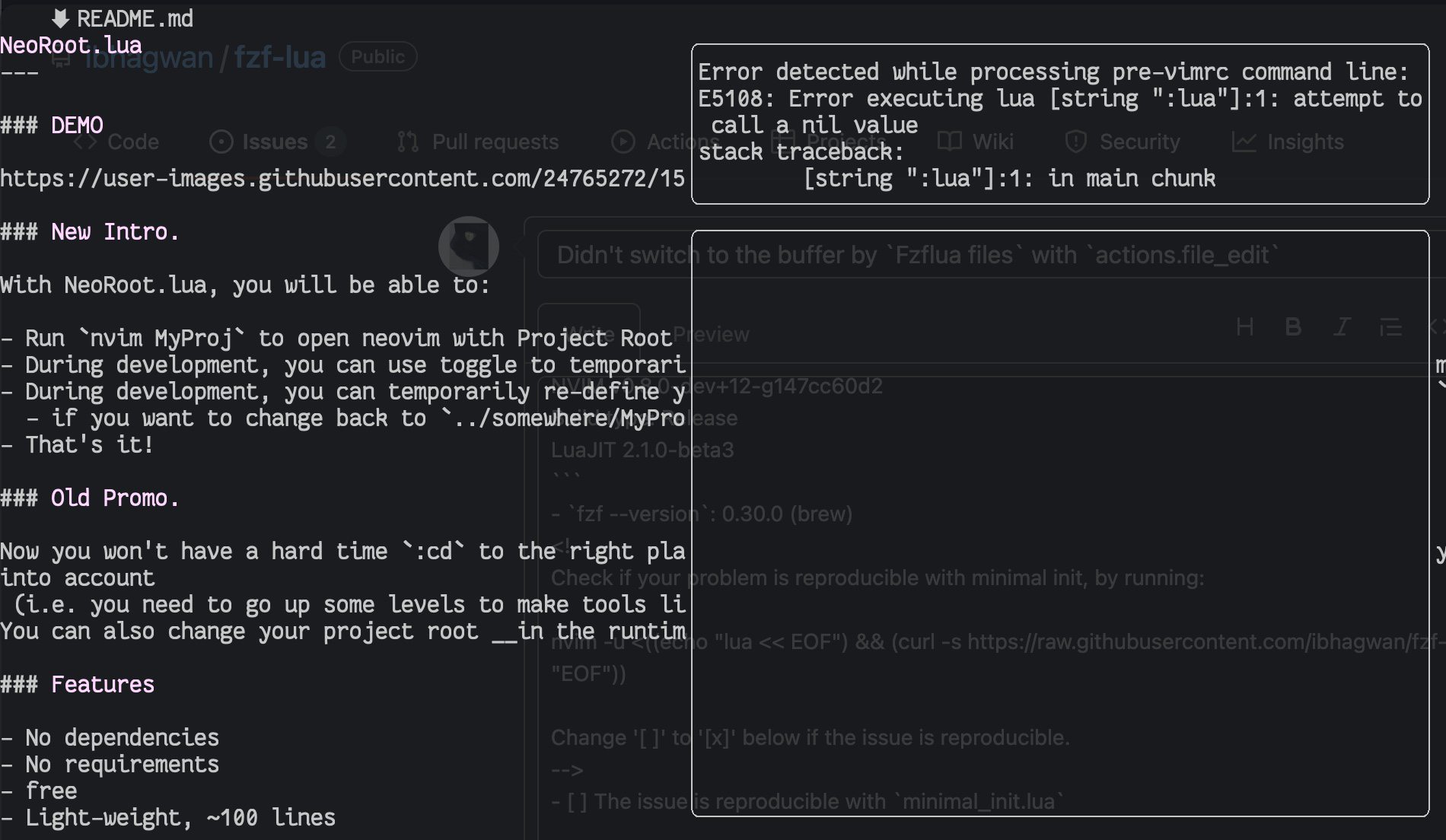The width and height of the screenshot is (1446, 840).
Task: Open the user-images.githubusercontent.com link
Action: click(342, 179)
